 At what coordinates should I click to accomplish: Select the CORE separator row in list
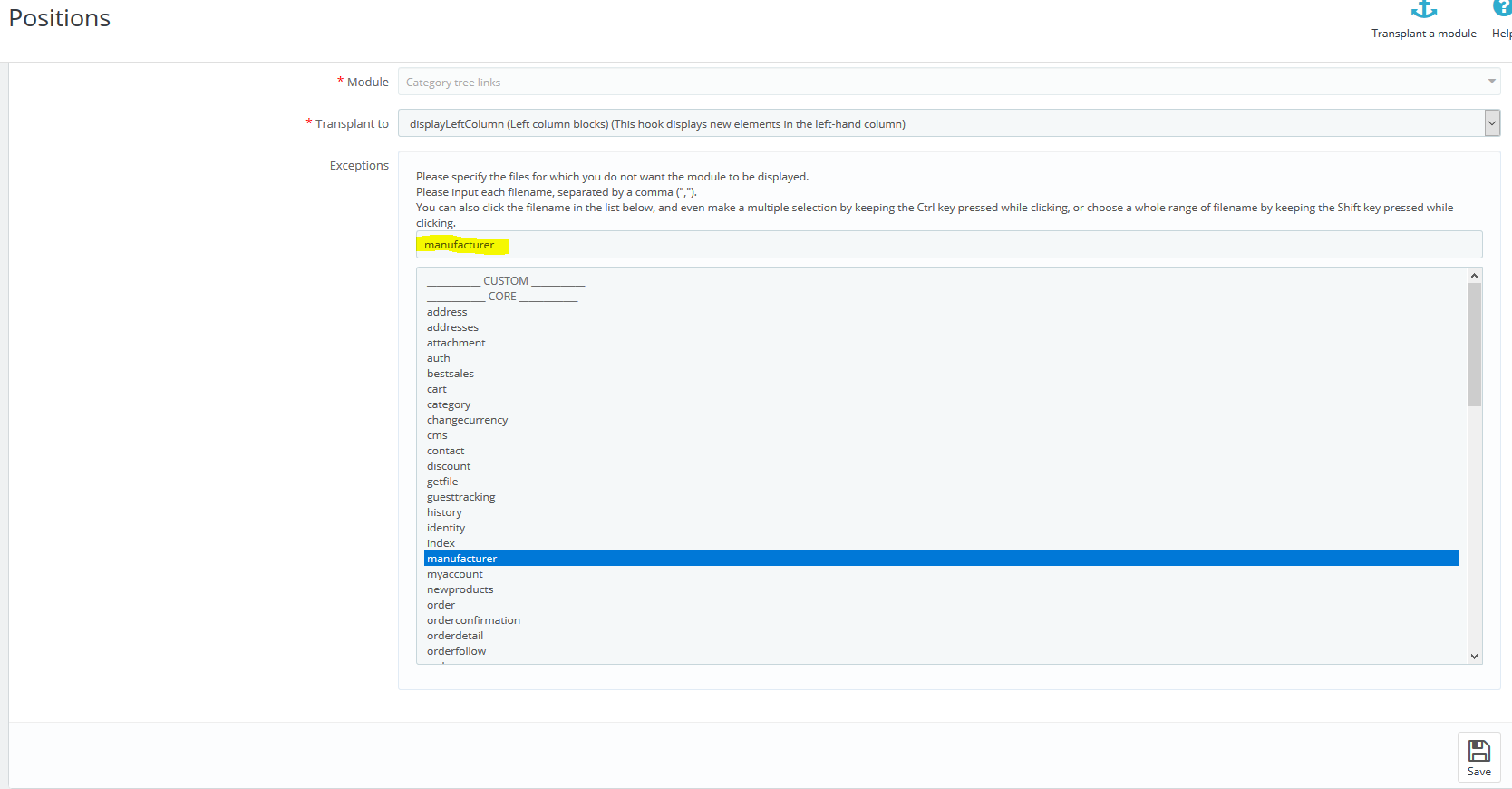tap(942, 297)
